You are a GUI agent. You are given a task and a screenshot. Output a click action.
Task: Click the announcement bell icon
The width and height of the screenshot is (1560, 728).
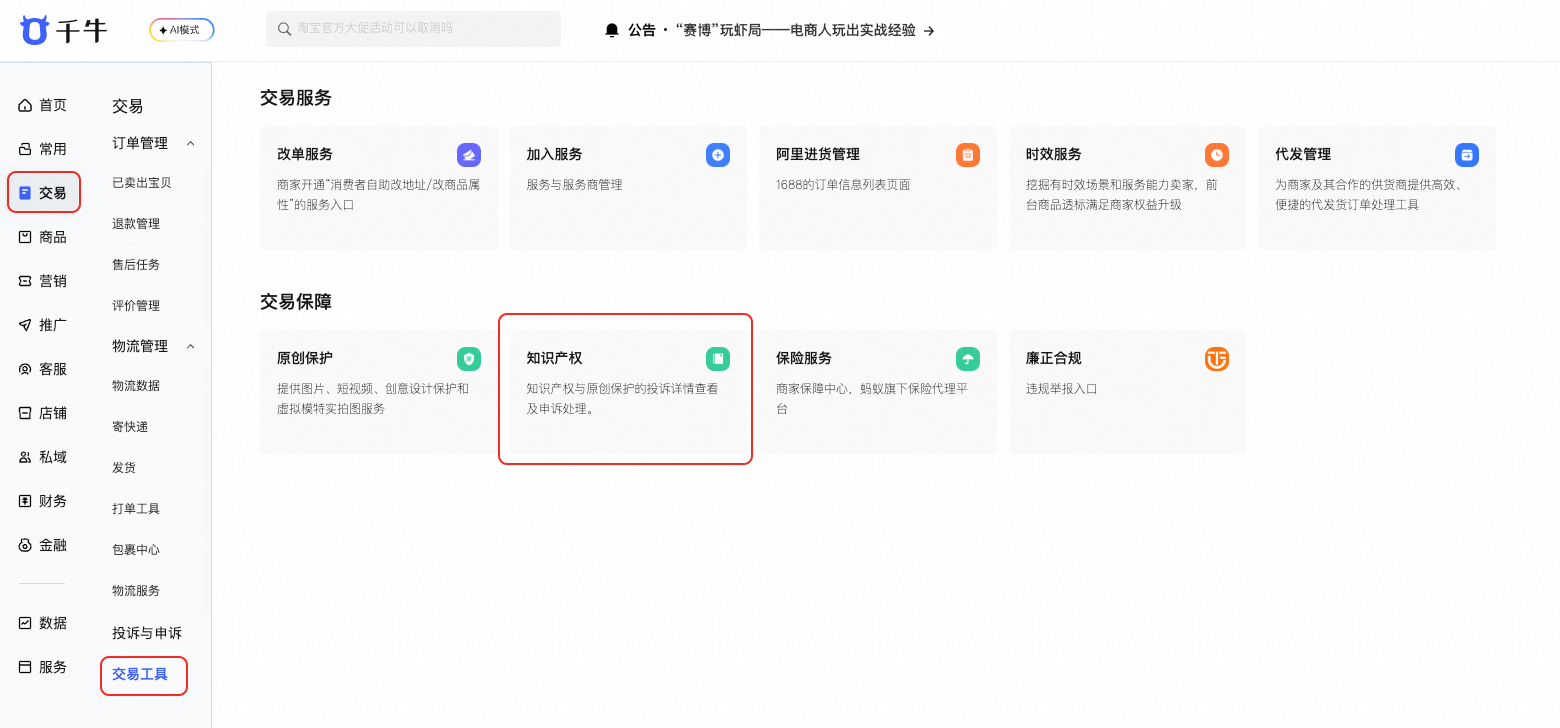(x=612, y=31)
